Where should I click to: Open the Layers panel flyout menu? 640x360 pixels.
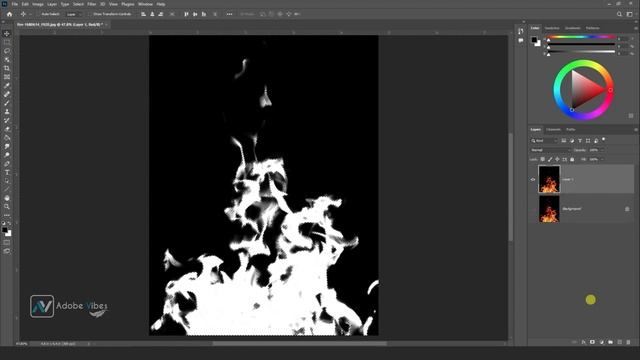point(636,130)
